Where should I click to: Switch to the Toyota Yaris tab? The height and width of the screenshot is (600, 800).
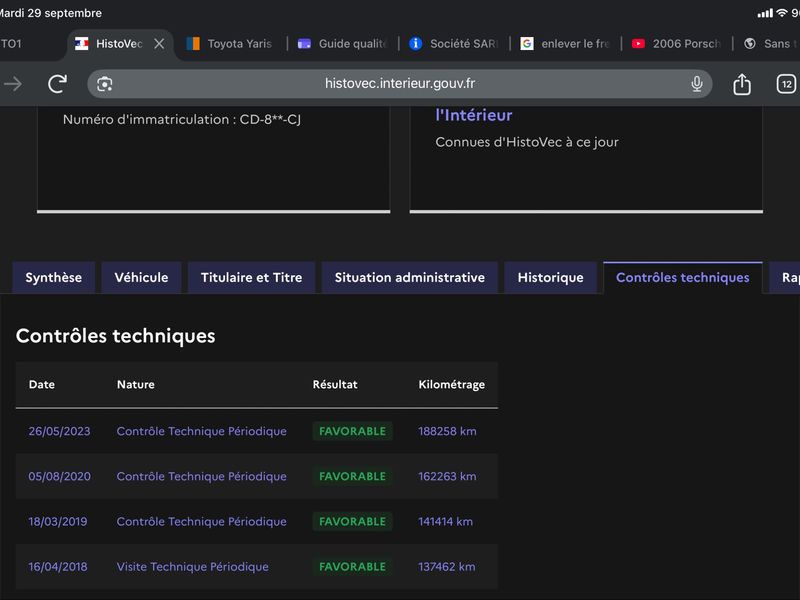coord(230,44)
